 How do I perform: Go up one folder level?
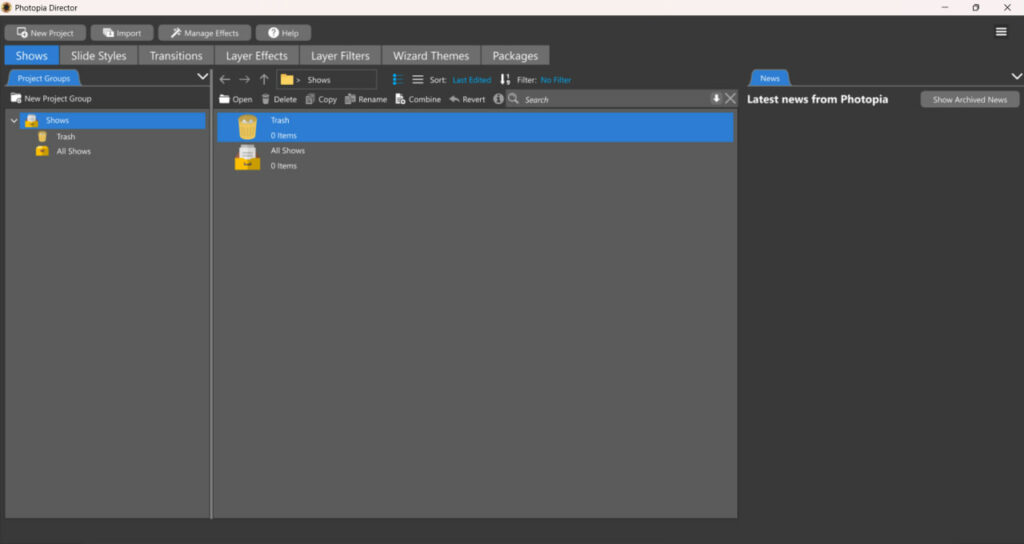point(264,80)
